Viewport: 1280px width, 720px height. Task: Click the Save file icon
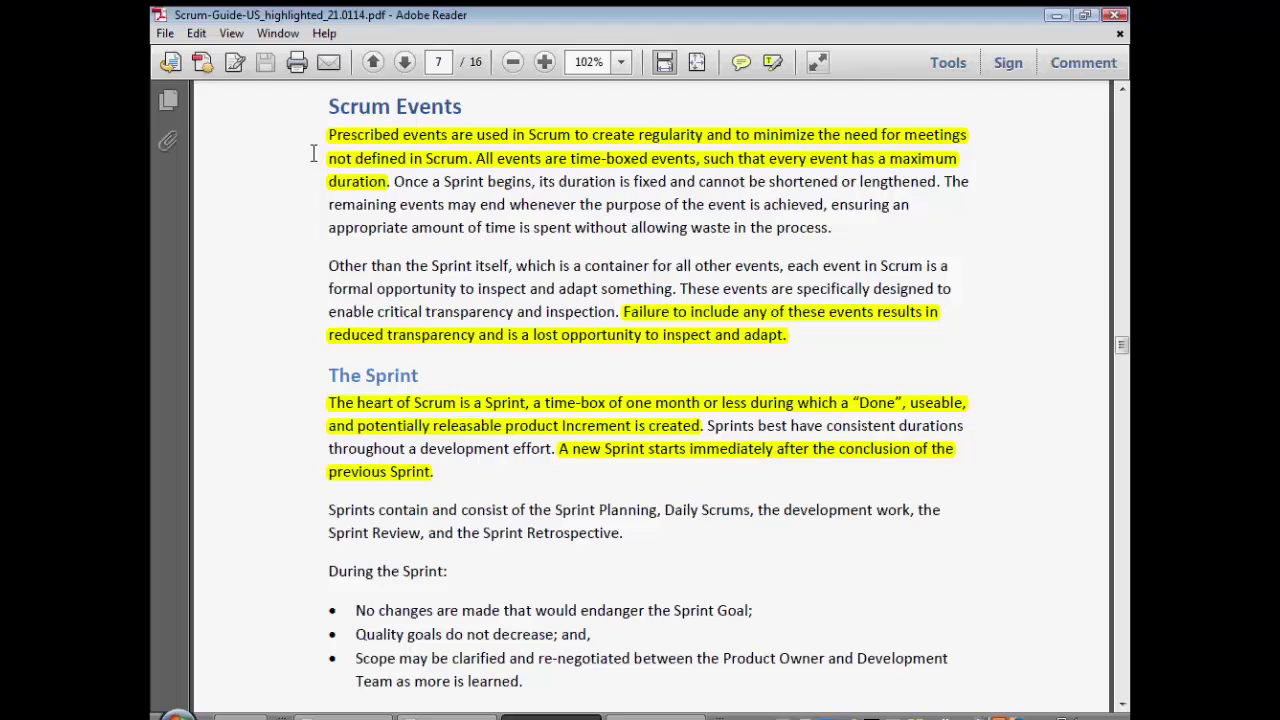(265, 62)
